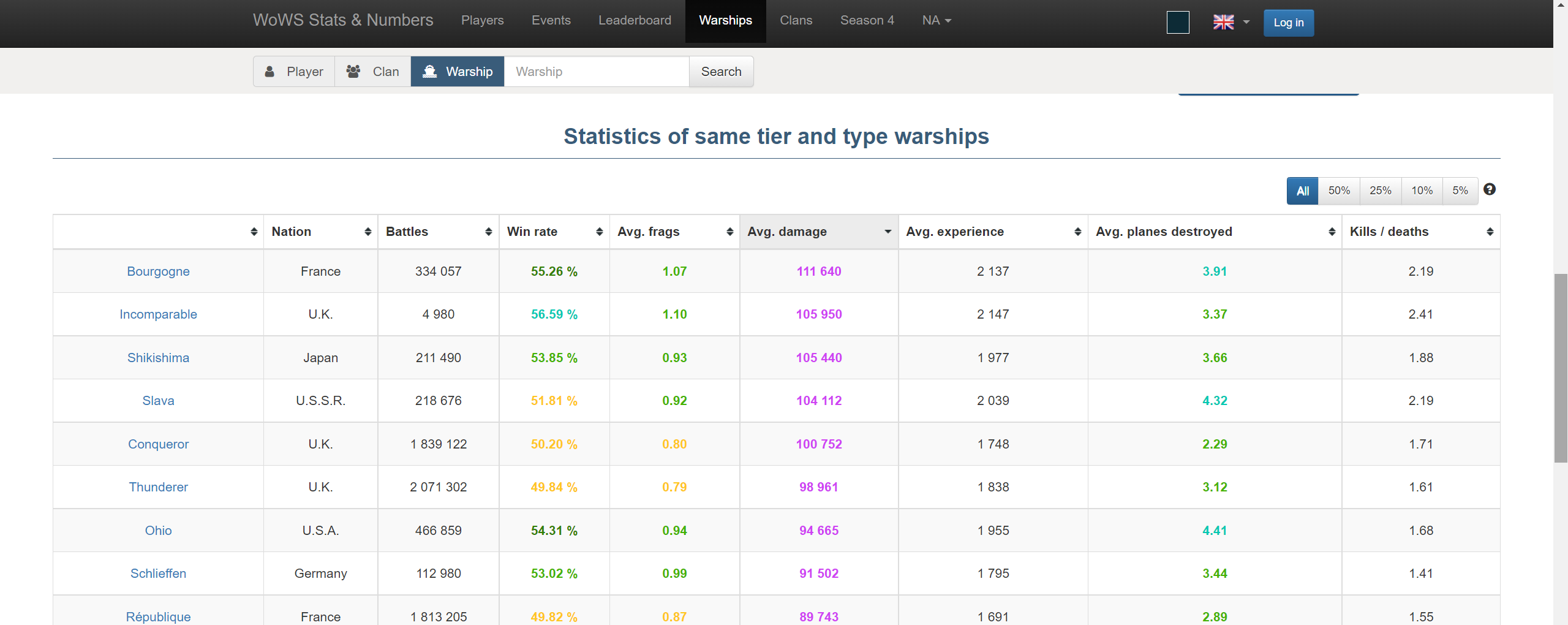Click the dark theme color swatch
1568x625 pixels.
[x=1177, y=23]
